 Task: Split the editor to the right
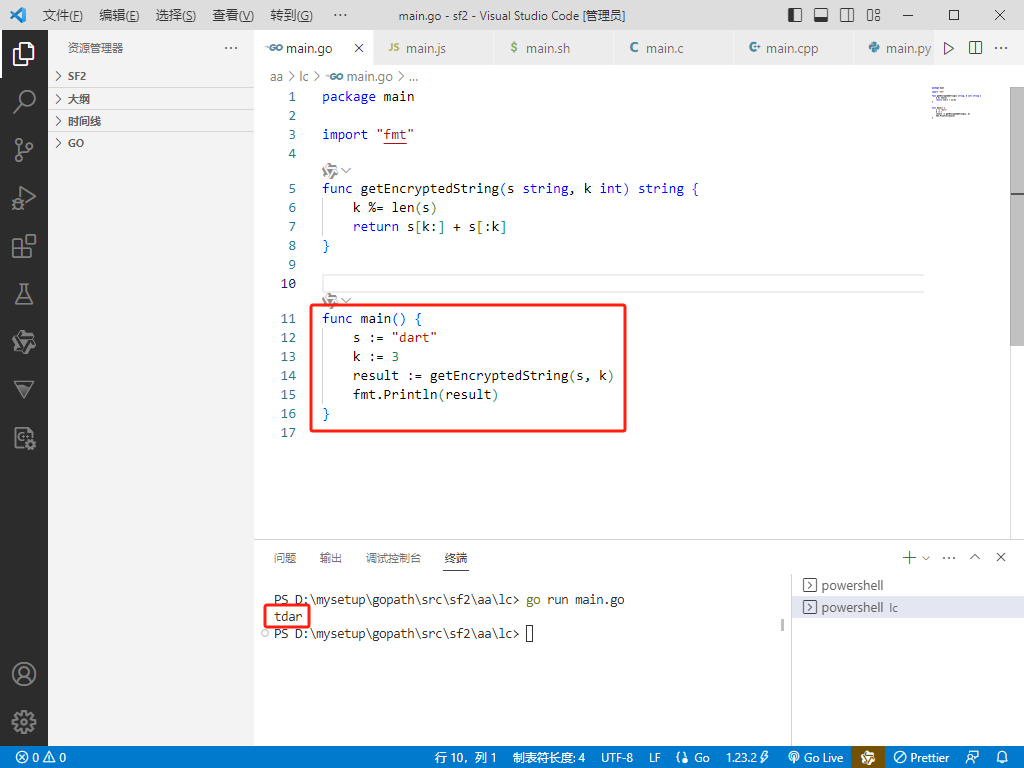click(x=976, y=48)
